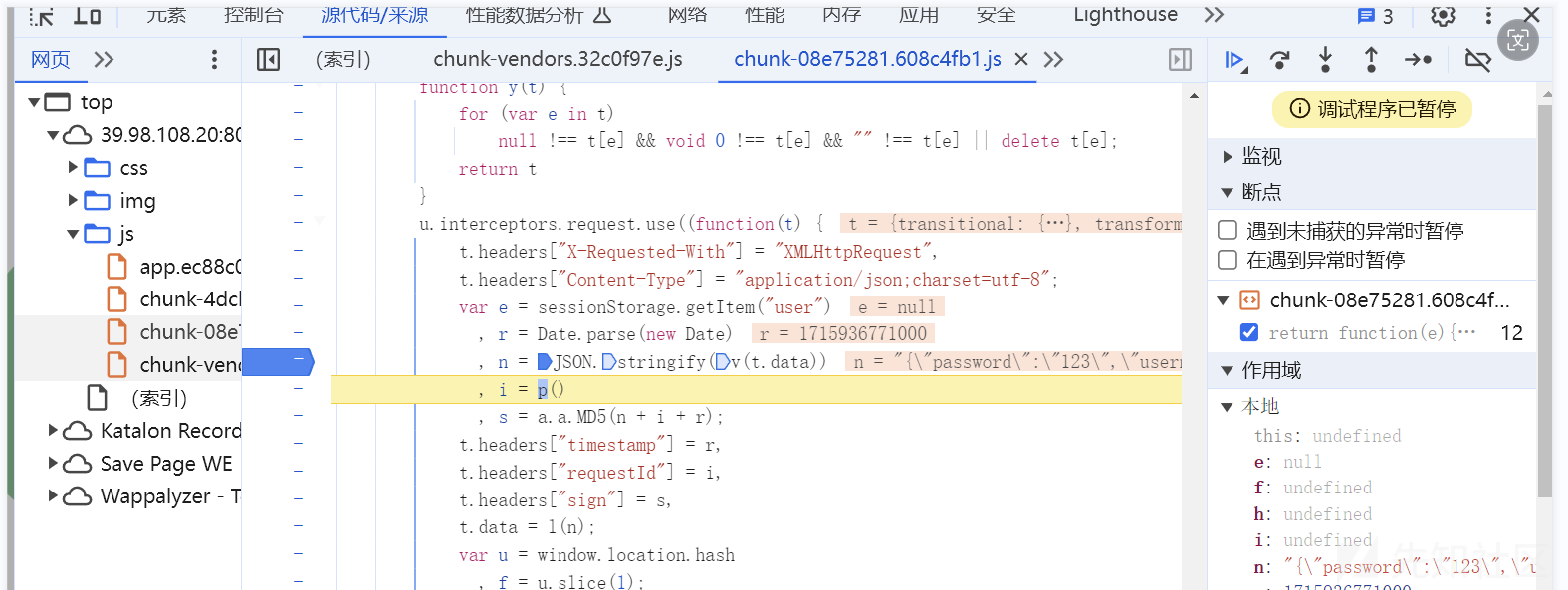The height and width of the screenshot is (590, 1568).
Task: Open DevTools settings gear
Action: [1443, 16]
